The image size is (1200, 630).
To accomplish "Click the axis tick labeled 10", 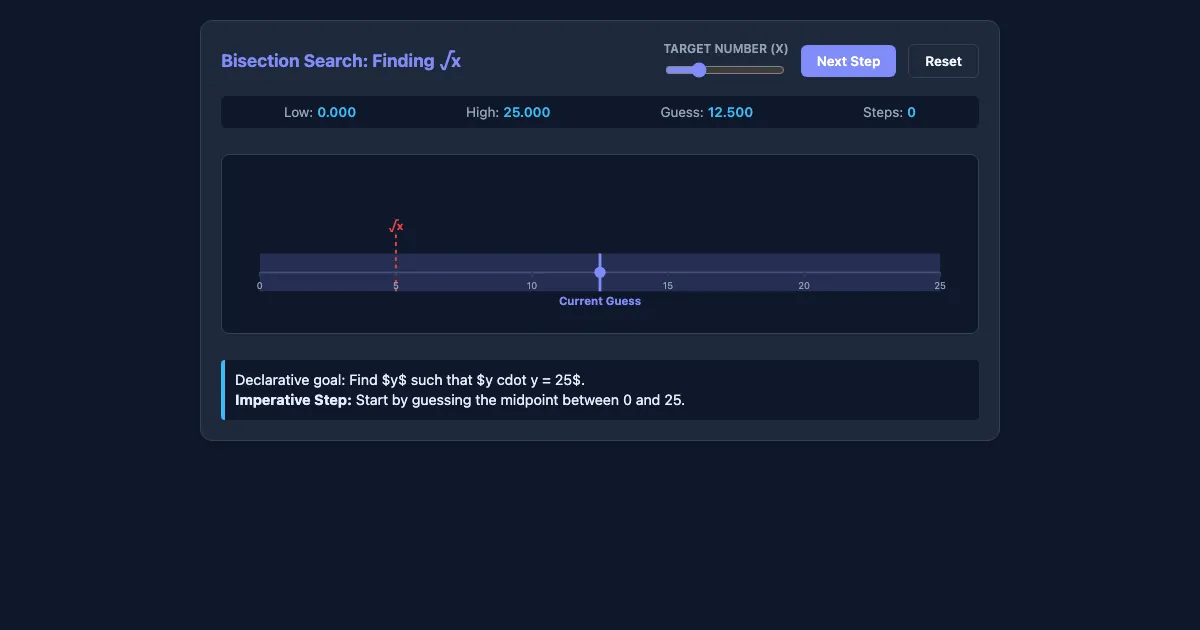I will 532,286.
